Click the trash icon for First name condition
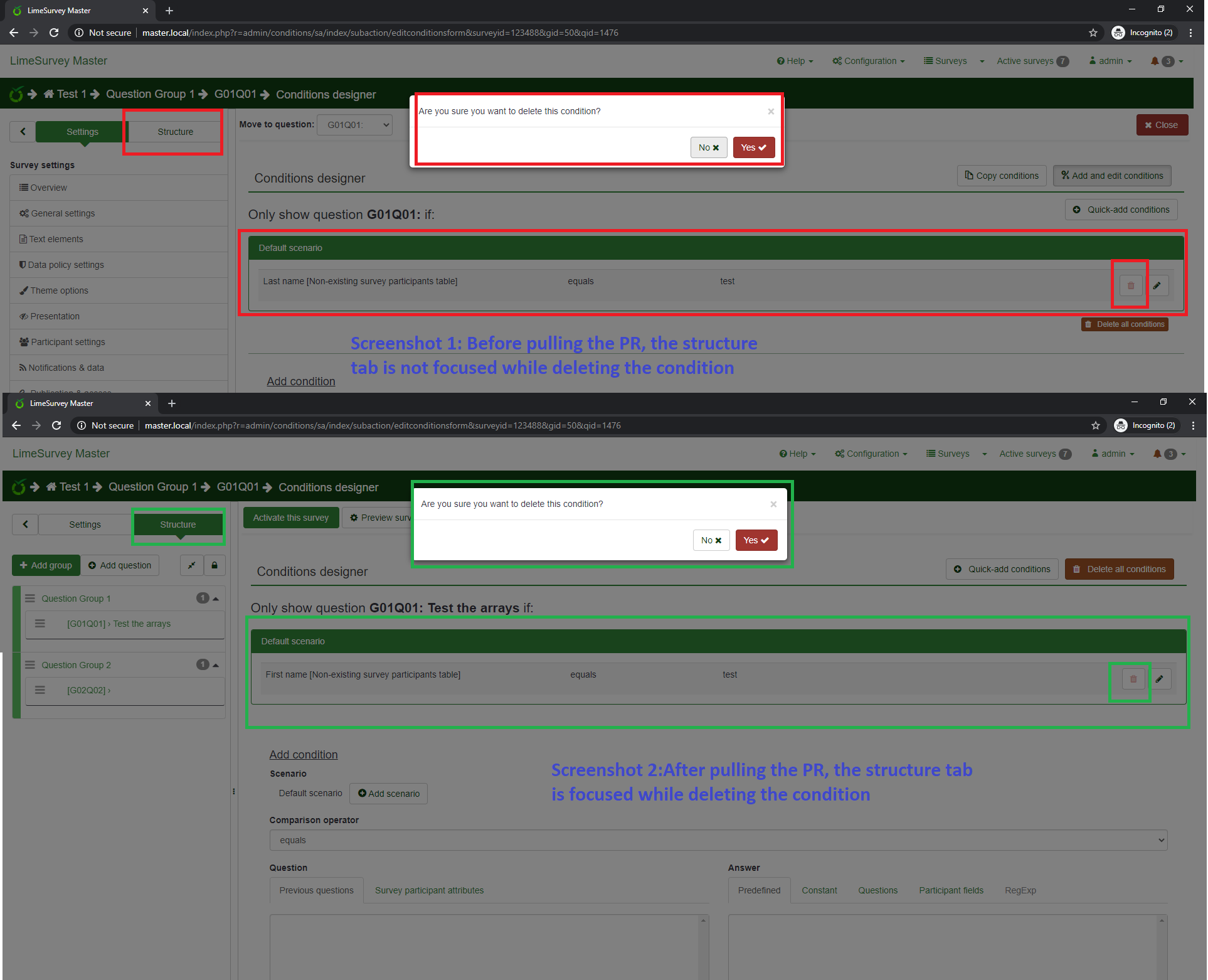Screen dimensions: 1208x980 click(1133, 678)
